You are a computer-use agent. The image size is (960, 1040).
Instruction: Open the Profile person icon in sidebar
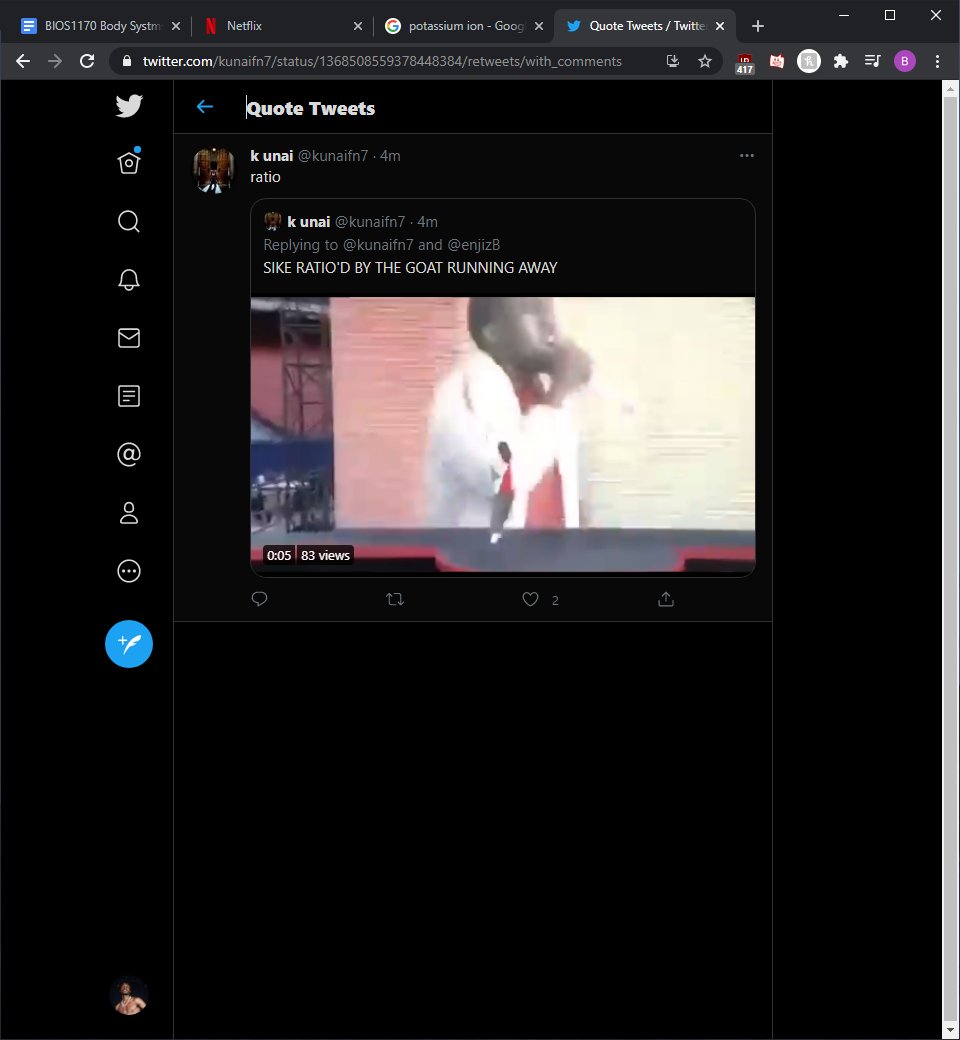129,513
